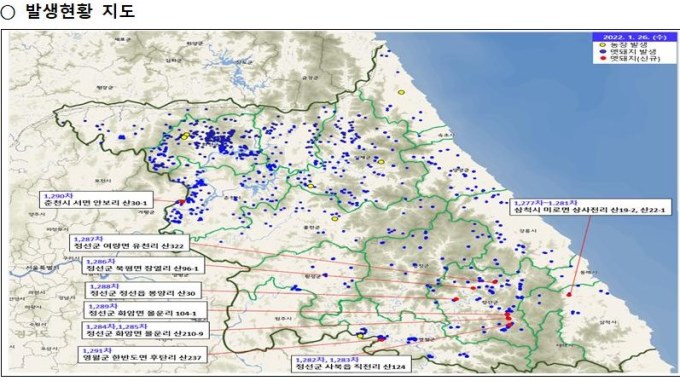Click the 1,289차 정선군 화암면 몰운리 104-1 label
The image size is (680, 381).
[x=145, y=310]
